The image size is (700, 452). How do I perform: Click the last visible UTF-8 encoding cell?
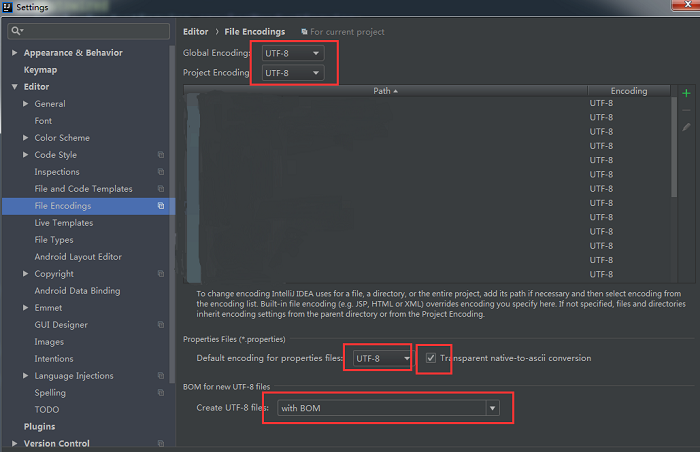click(601, 274)
